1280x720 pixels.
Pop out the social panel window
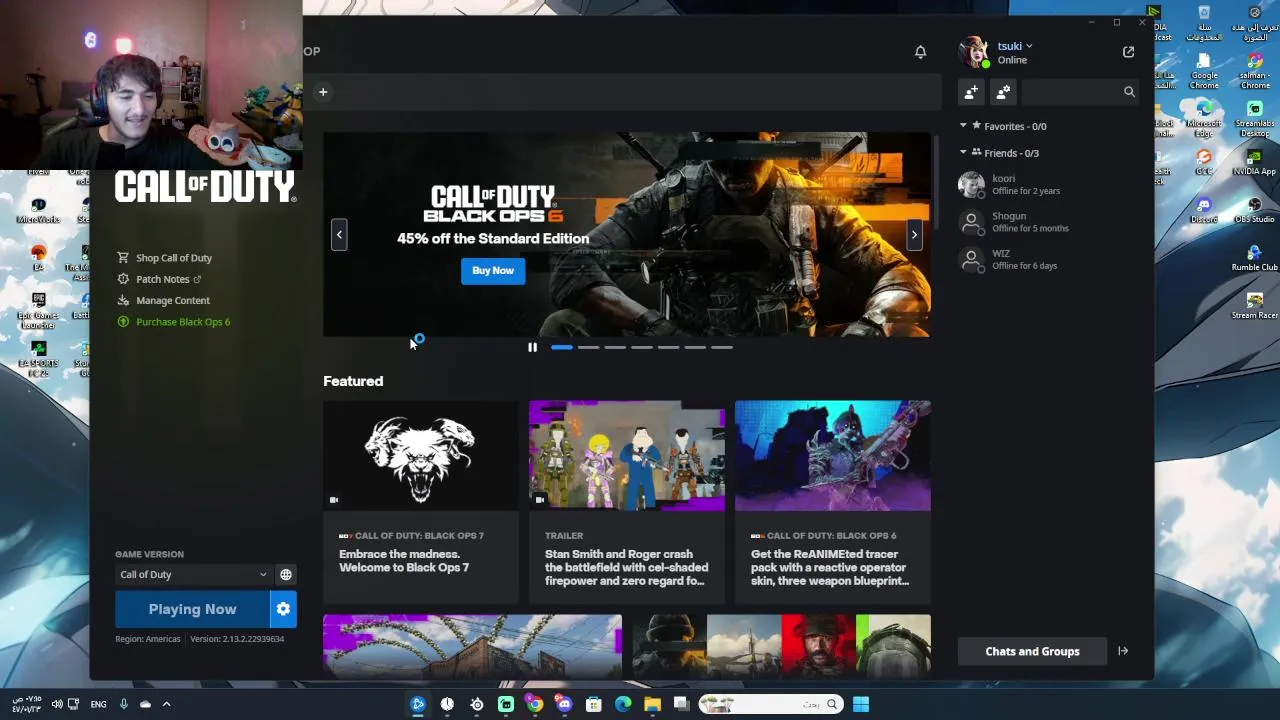1128,52
